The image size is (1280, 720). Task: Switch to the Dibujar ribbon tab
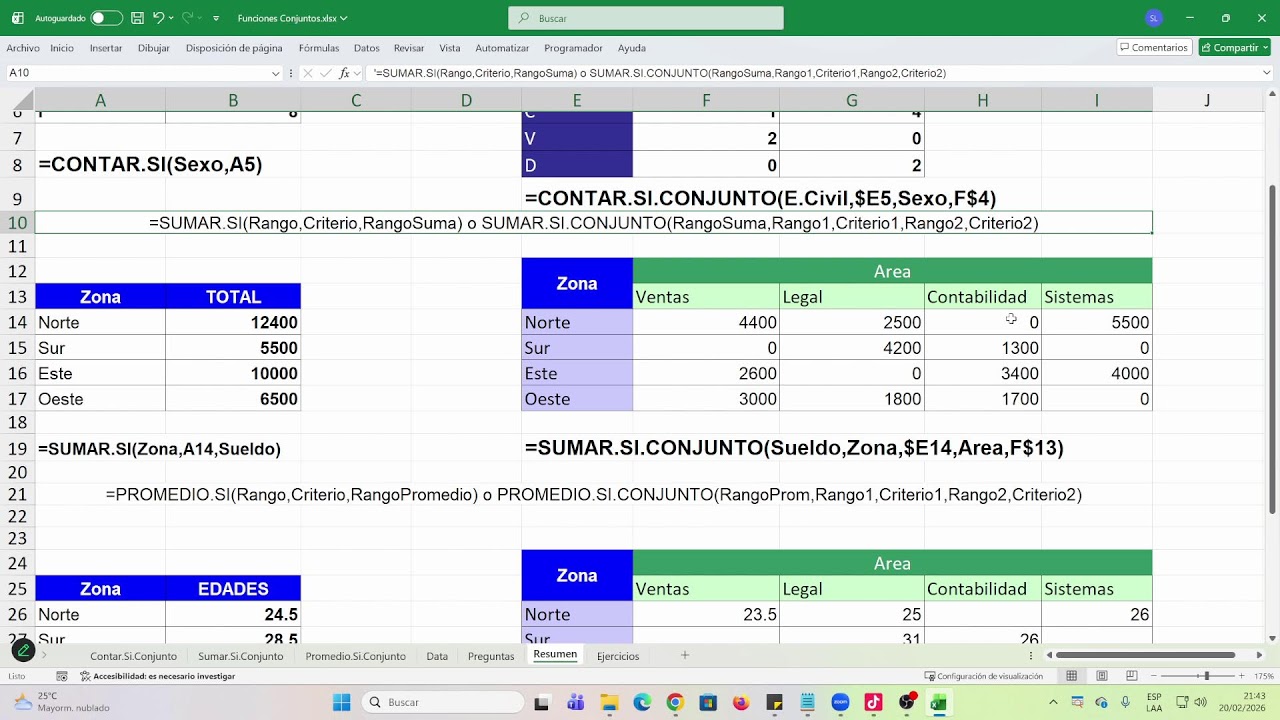154,48
